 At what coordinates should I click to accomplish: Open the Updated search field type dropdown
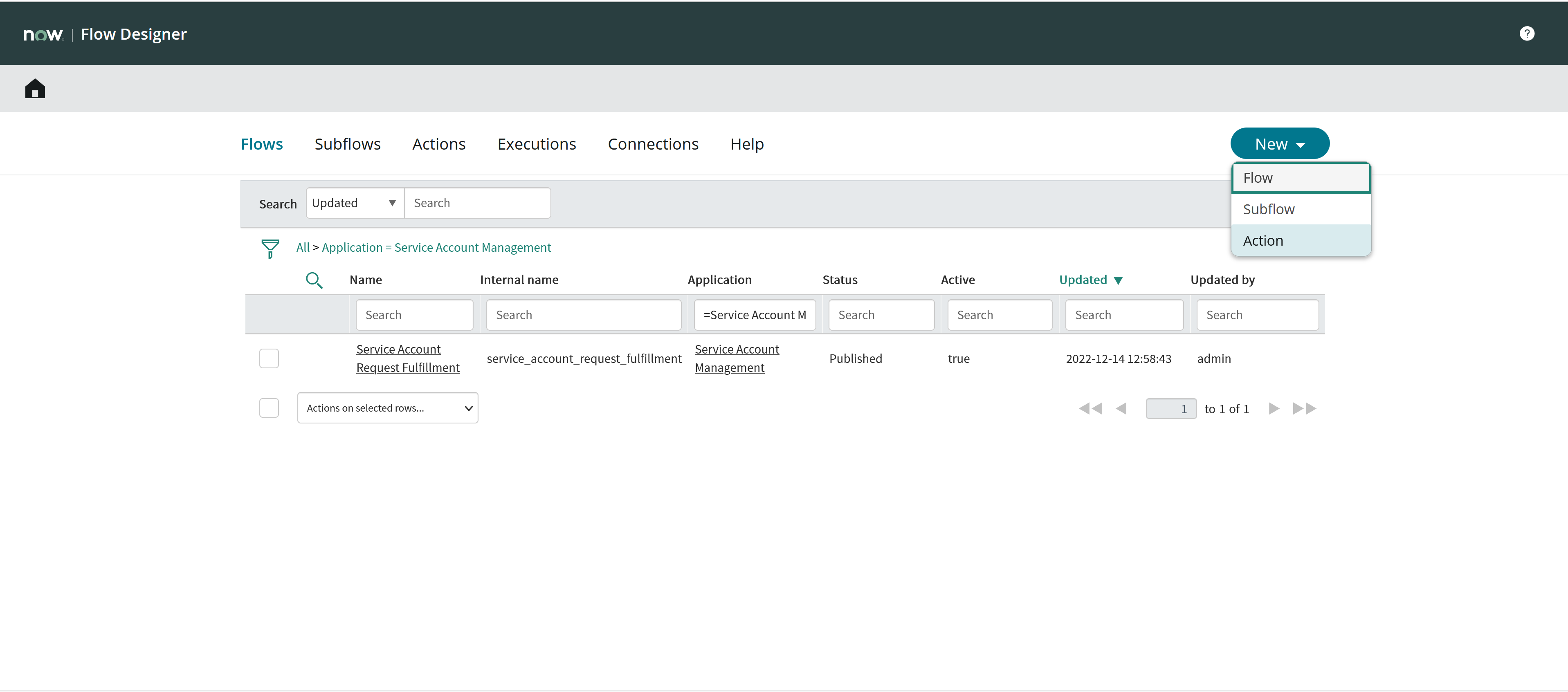pos(354,203)
